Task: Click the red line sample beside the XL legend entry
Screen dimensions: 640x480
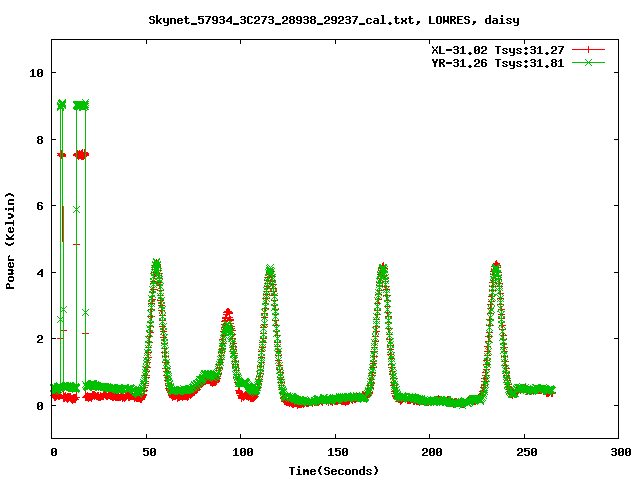Action: [x=588, y=50]
